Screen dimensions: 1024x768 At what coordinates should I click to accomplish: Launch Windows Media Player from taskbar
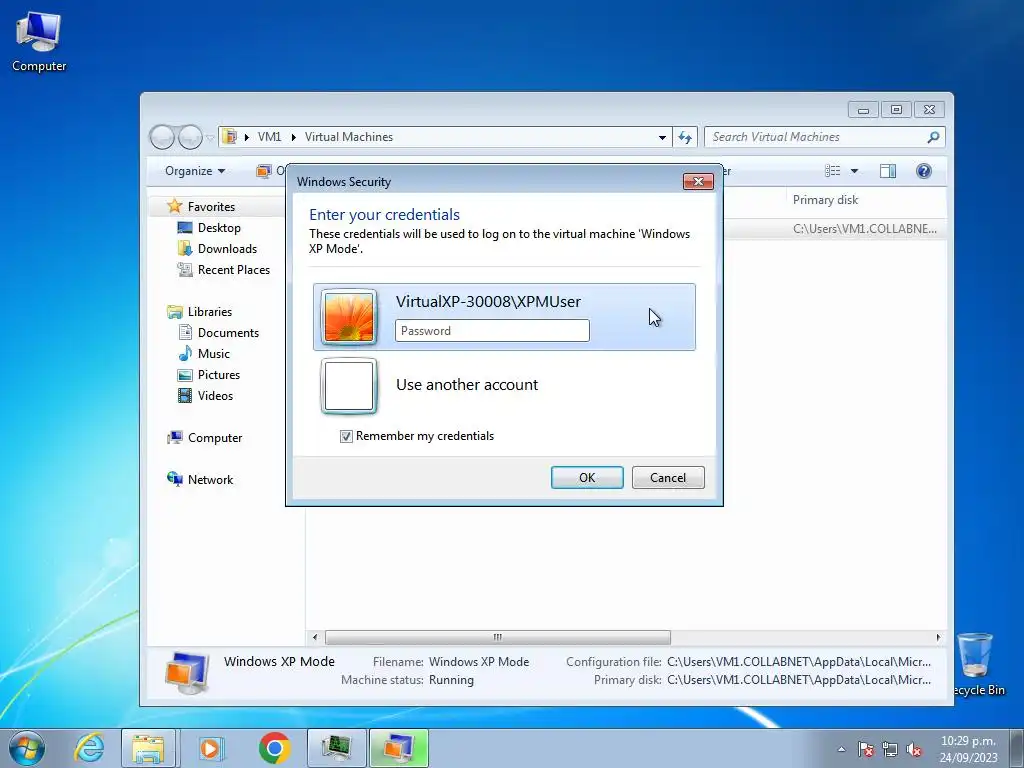point(211,748)
